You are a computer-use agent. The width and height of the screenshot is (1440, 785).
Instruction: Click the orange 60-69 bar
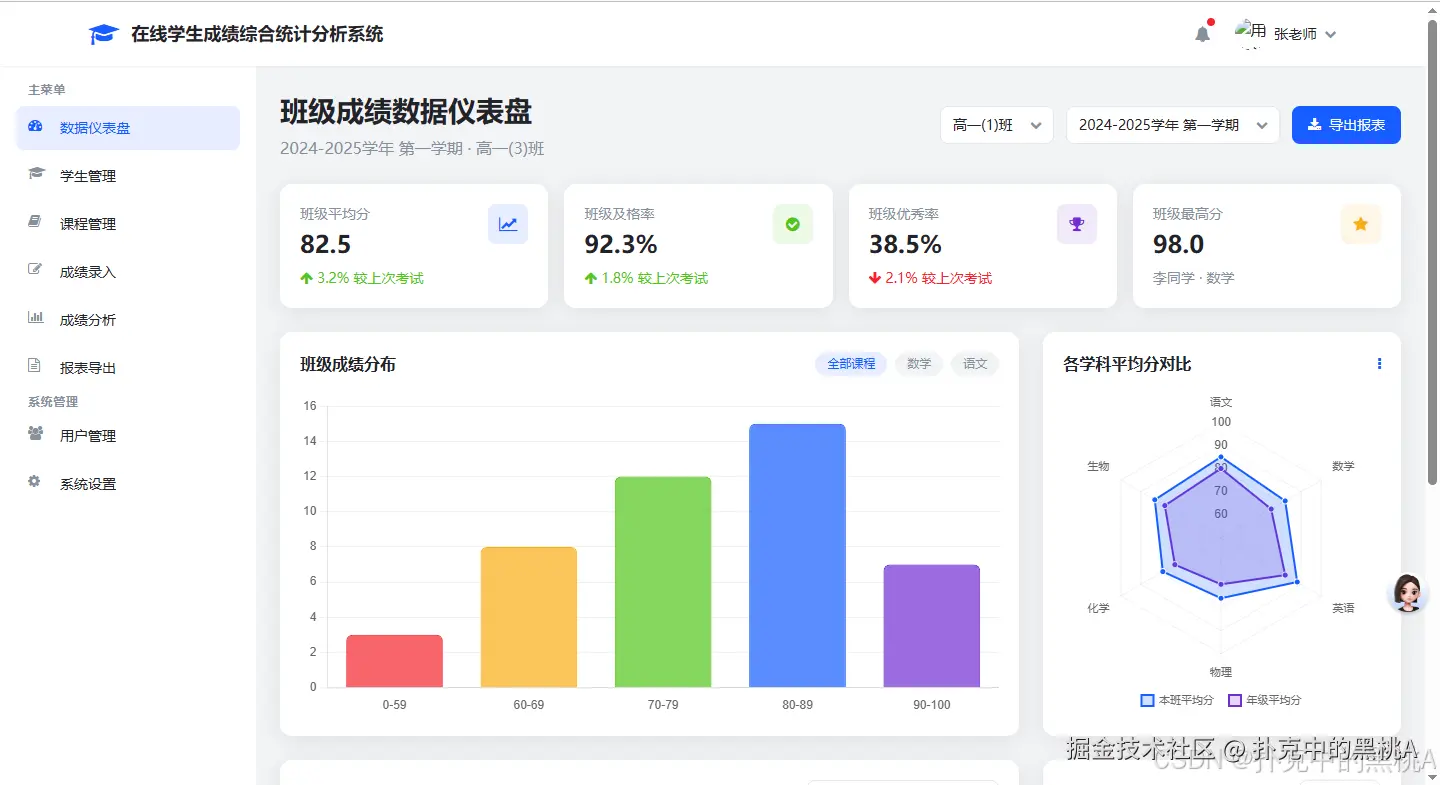529,617
